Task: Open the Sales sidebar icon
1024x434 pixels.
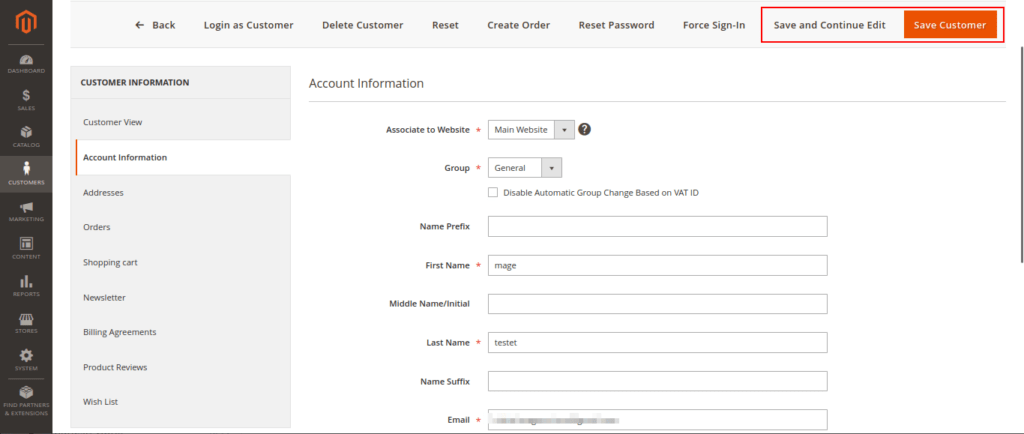Action: [26, 99]
